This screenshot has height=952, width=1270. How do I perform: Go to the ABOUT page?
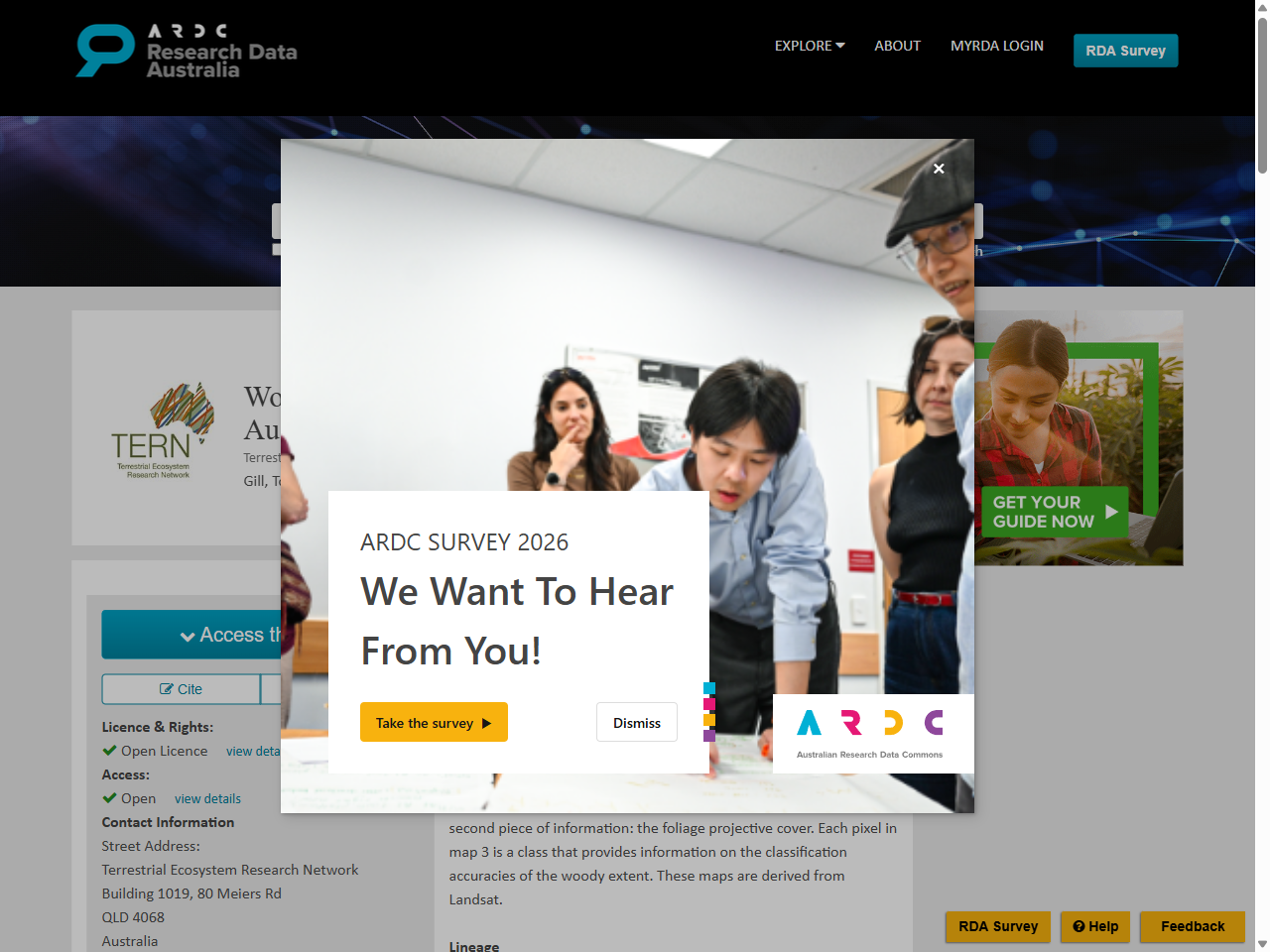click(897, 46)
